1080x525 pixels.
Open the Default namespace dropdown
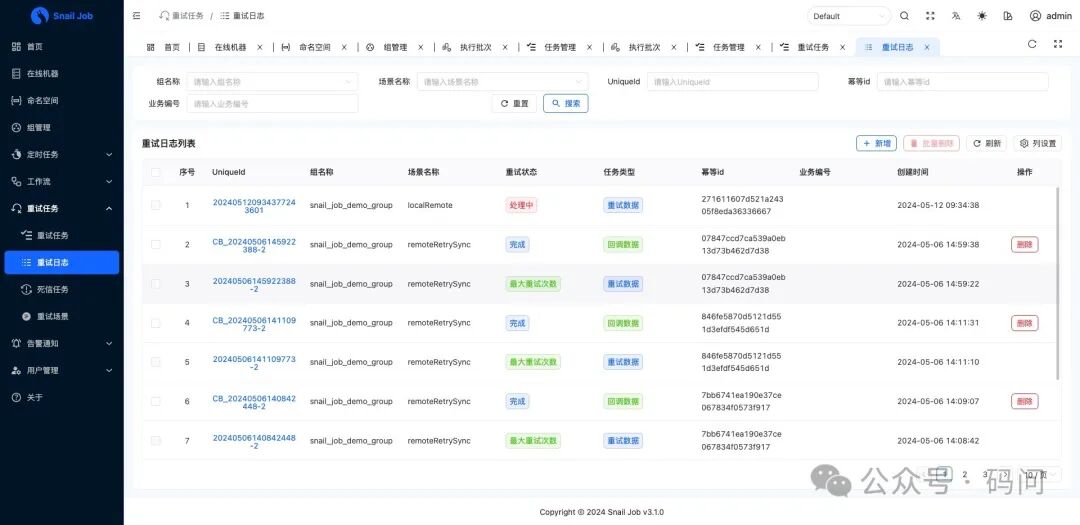[x=849, y=16]
